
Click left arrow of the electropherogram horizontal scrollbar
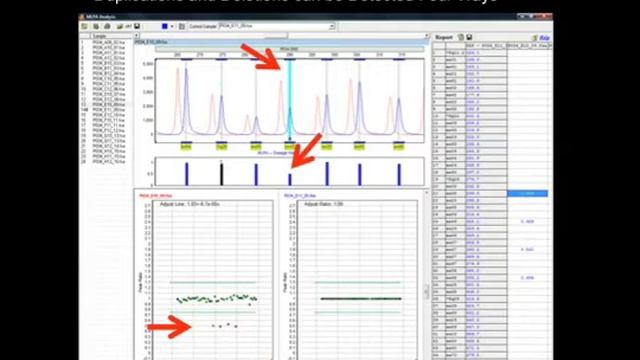point(137,36)
